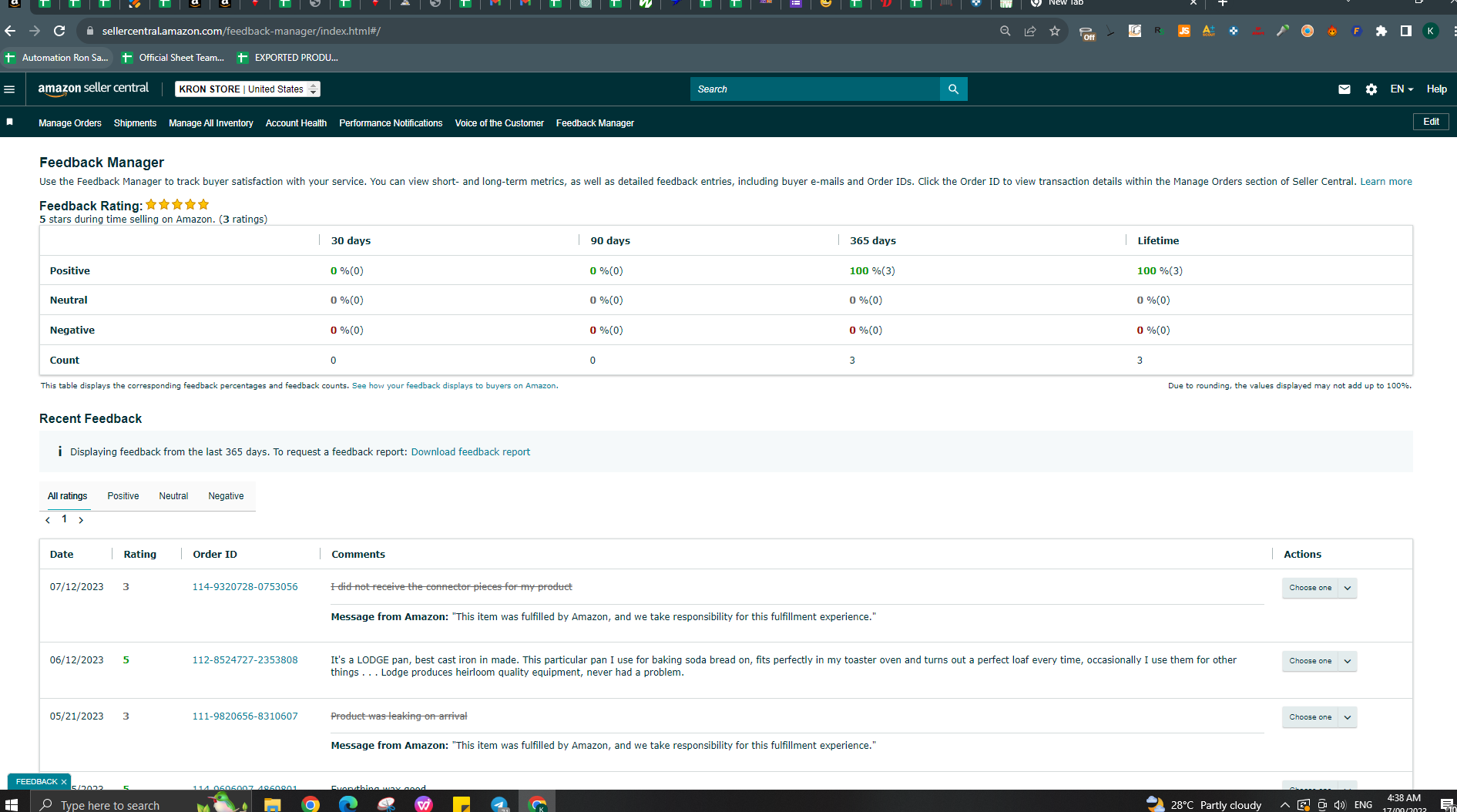
Task: Expand the EN language dropdown
Action: (x=1402, y=89)
